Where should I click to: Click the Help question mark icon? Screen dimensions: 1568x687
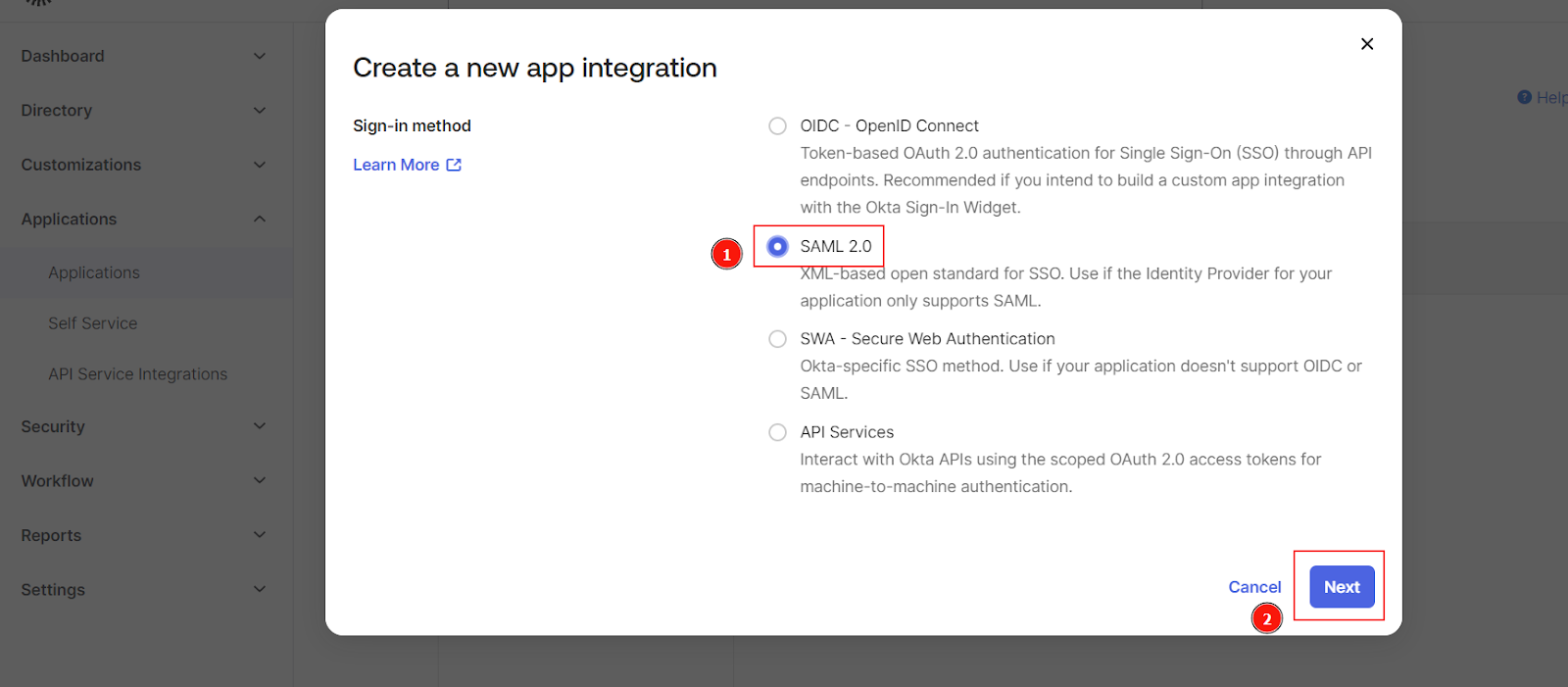[1524, 97]
